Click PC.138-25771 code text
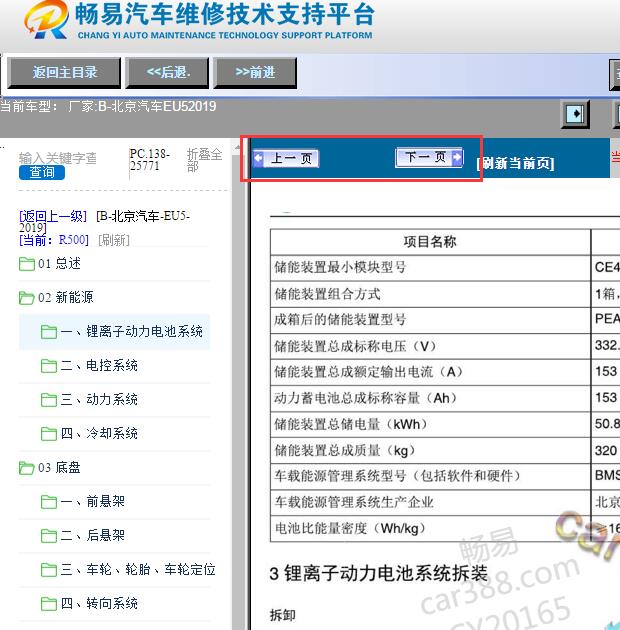This screenshot has width=620, height=630. pyautogui.click(x=150, y=160)
